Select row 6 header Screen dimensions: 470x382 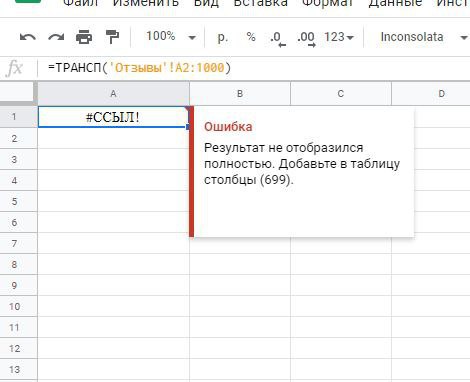(x=18, y=222)
